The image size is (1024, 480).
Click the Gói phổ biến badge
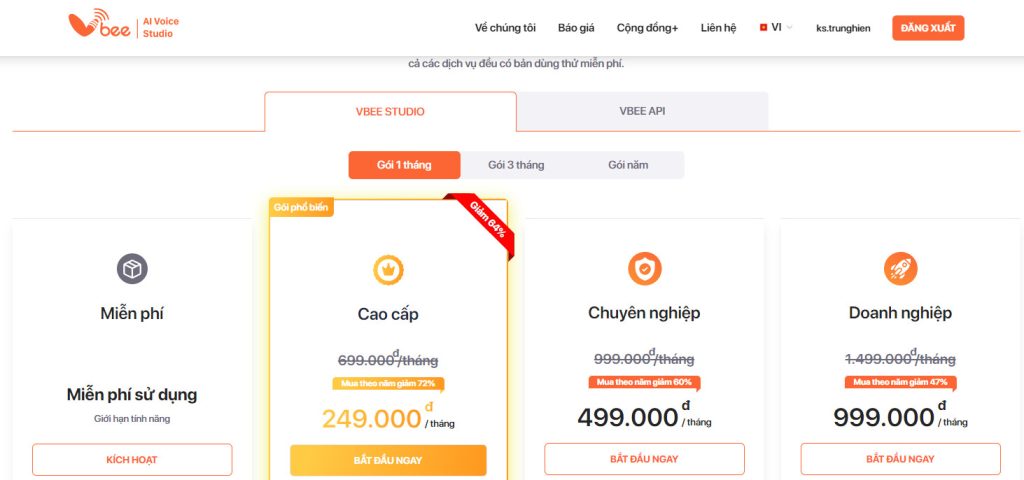pos(301,208)
